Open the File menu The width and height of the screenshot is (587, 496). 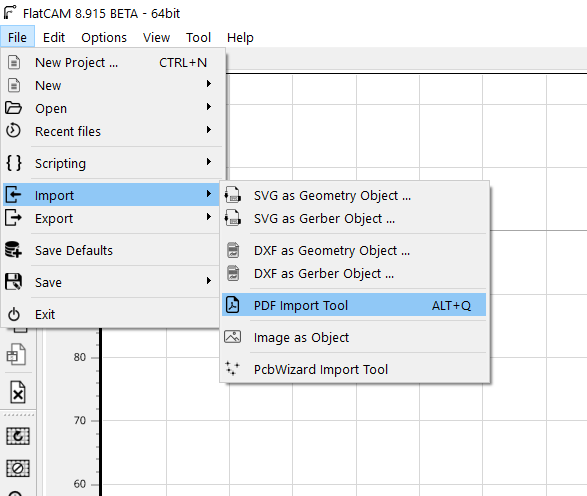coord(17,37)
